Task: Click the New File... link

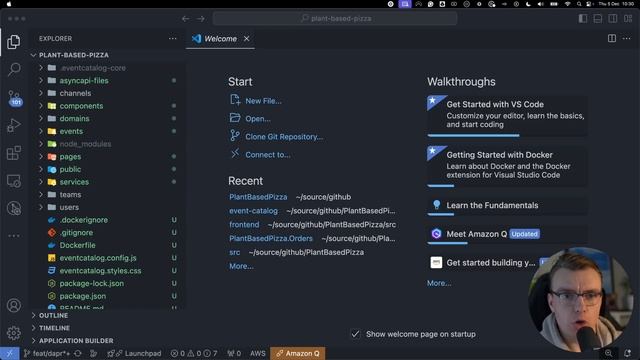Action: [263, 101]
